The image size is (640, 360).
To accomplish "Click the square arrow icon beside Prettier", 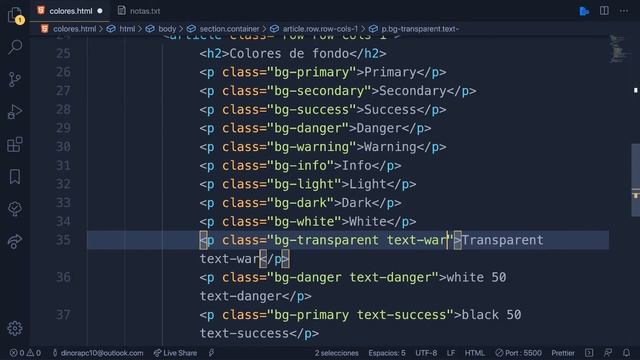I will [x=589, y=353].
